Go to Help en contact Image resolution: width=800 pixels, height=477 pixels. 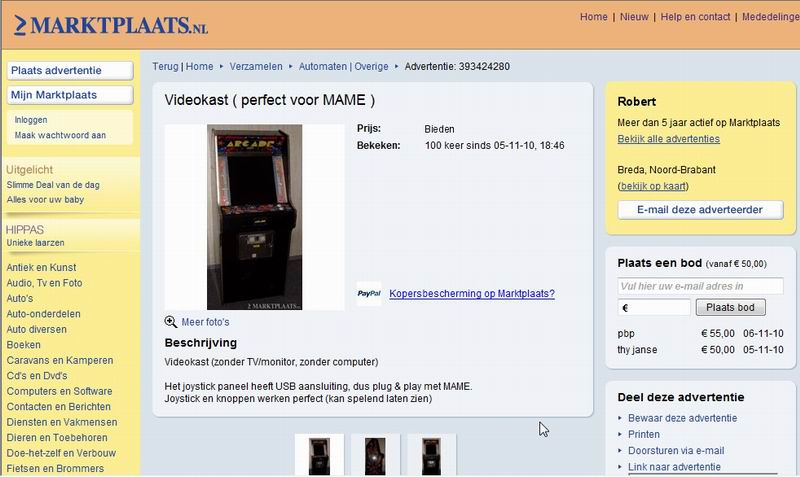[x=695, y=17]
